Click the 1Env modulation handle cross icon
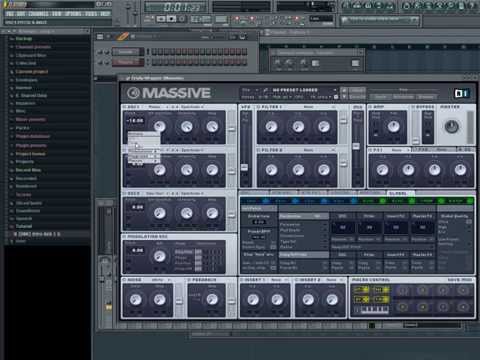 266,201
